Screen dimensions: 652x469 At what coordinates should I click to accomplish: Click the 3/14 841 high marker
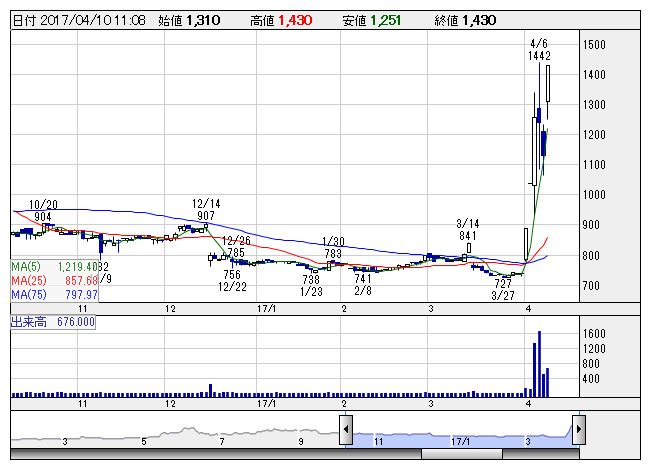466,229
